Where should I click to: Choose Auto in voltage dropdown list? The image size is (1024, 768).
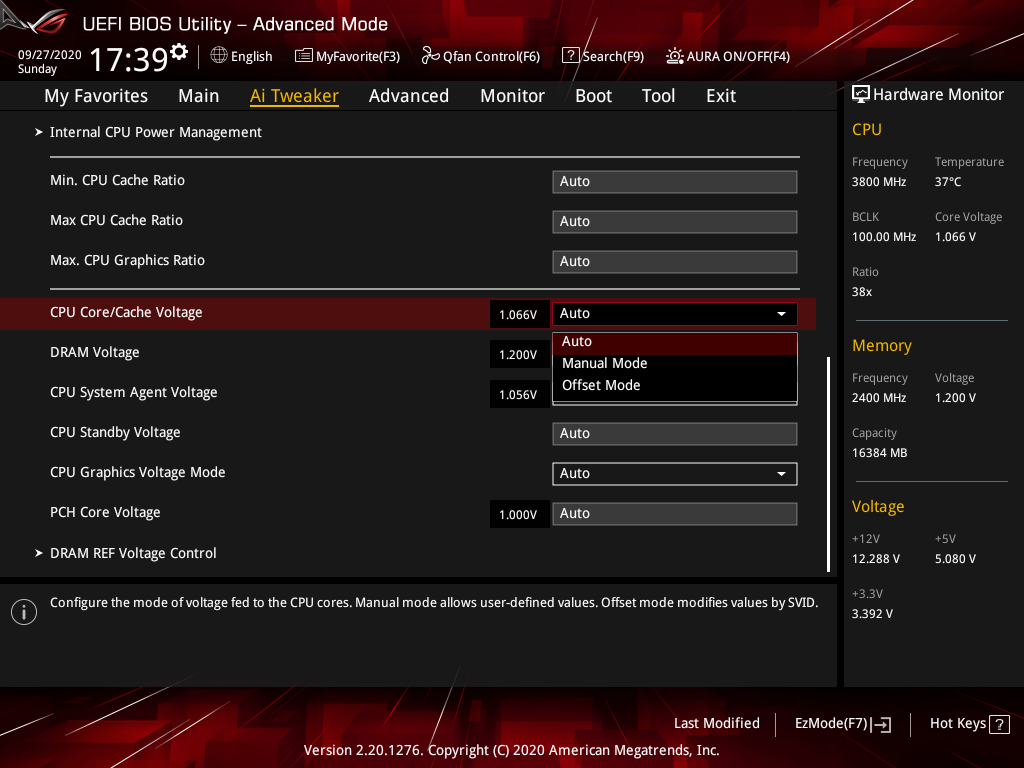(675, 342)
